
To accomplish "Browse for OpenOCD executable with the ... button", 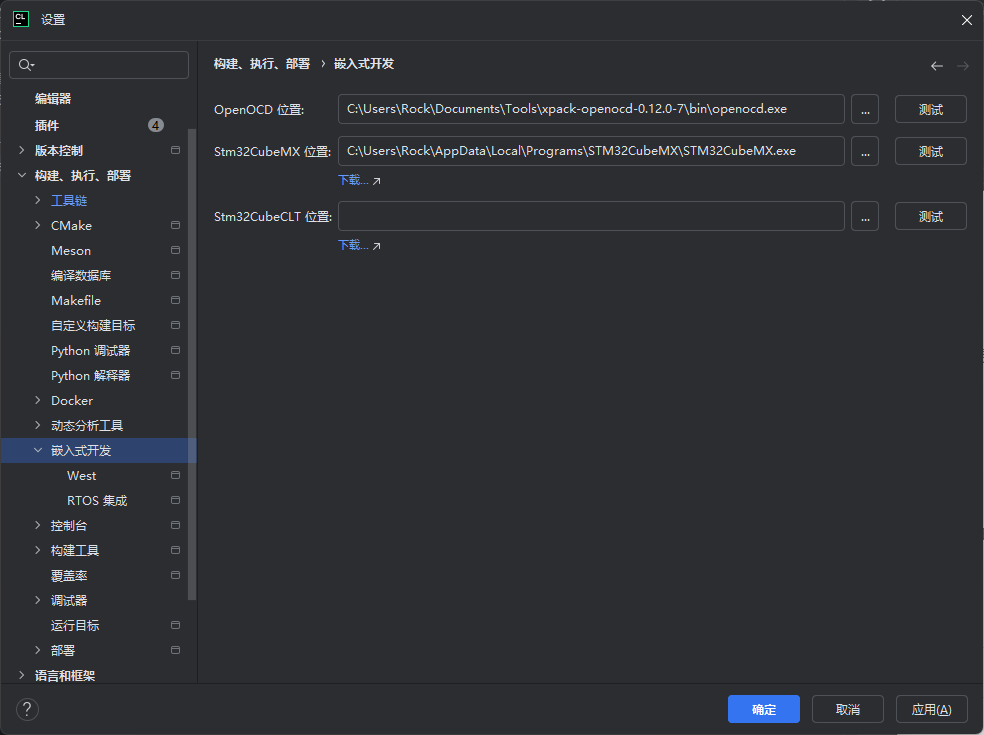I will pyautogui.click(x=864, y=109).
